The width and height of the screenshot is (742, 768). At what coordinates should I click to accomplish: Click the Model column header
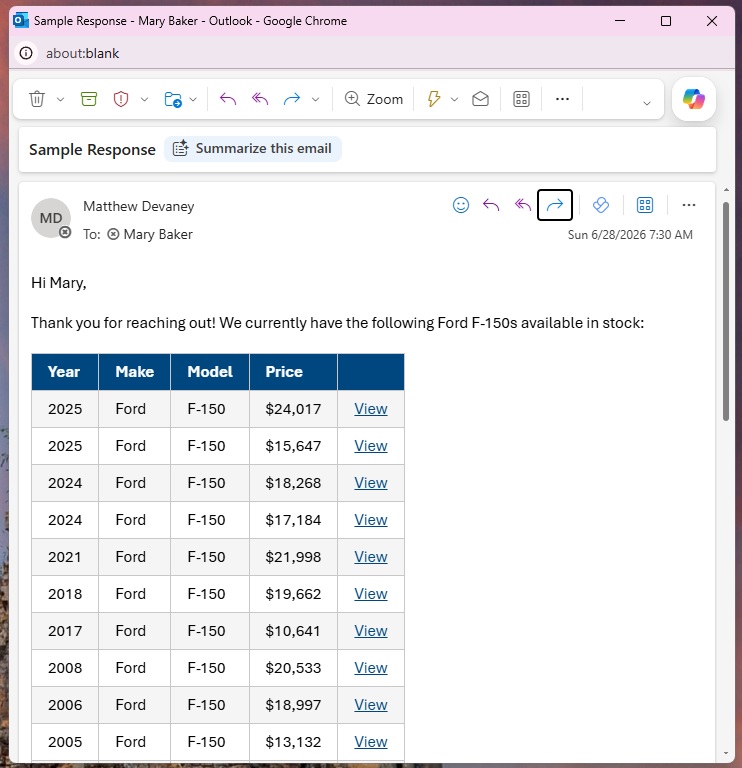click(210, 372)
